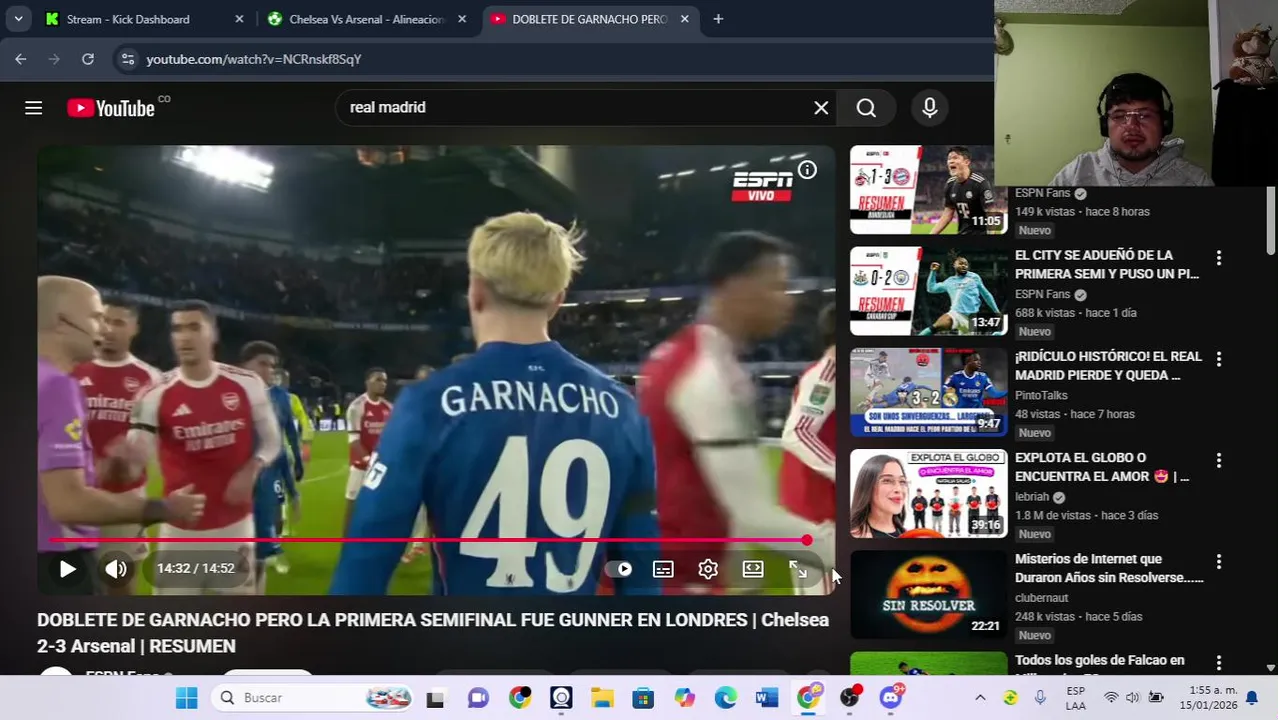Close the Chelsea Vs Arsenal tab
This screenshot has height=720, width=1278.
[x=462, y=19]
